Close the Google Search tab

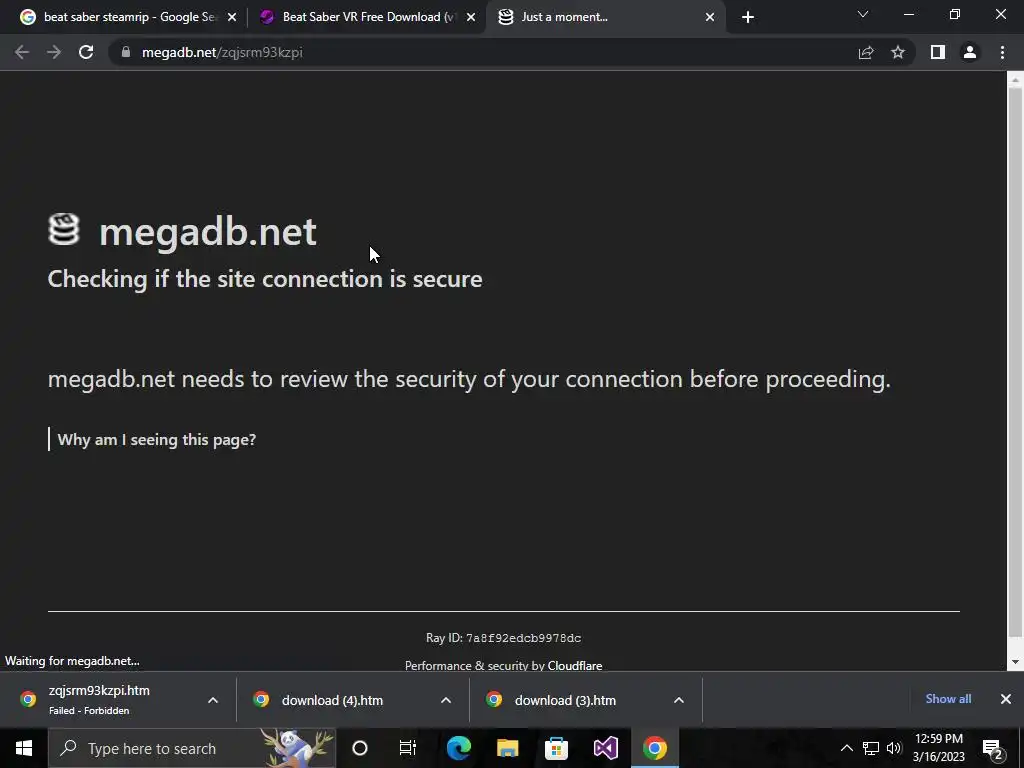[232, 18]
